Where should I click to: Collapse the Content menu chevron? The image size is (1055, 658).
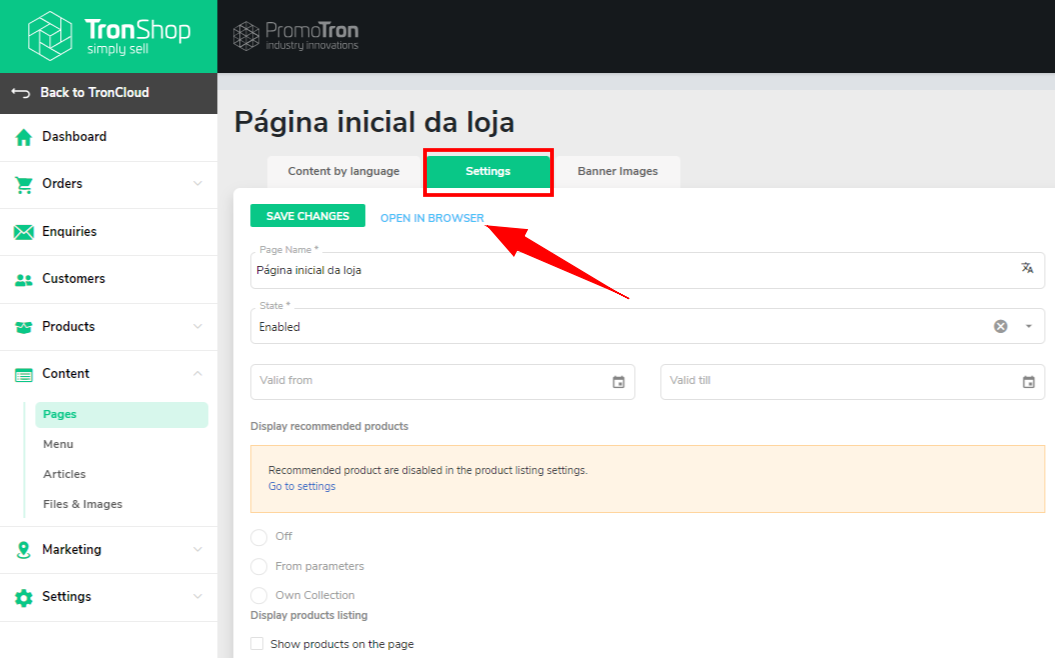click(x=198, y=373)
